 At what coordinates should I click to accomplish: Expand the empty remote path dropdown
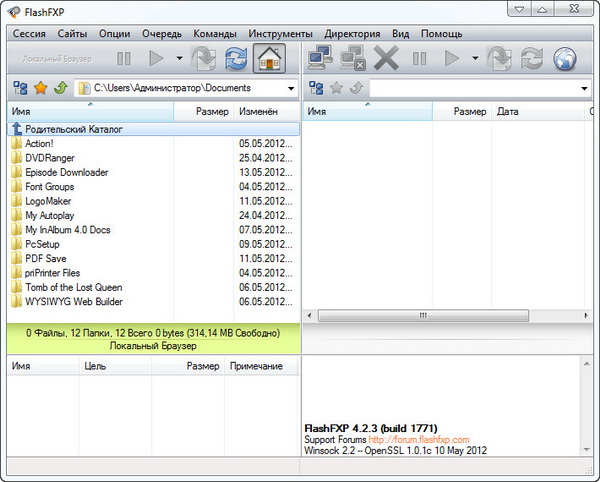point(584,89)
